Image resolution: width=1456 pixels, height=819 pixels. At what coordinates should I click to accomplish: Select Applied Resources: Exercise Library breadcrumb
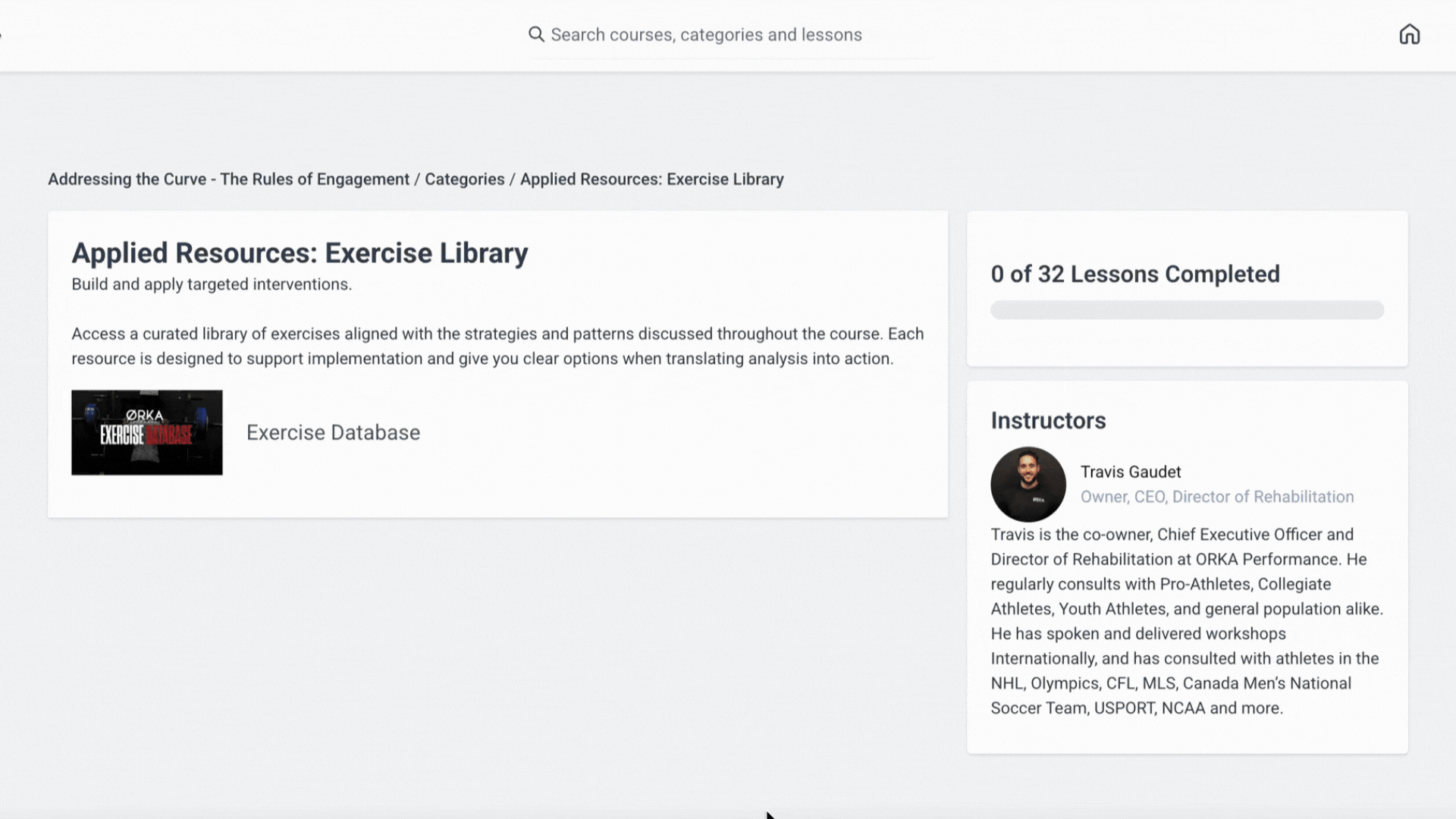[x=651, y=179]
